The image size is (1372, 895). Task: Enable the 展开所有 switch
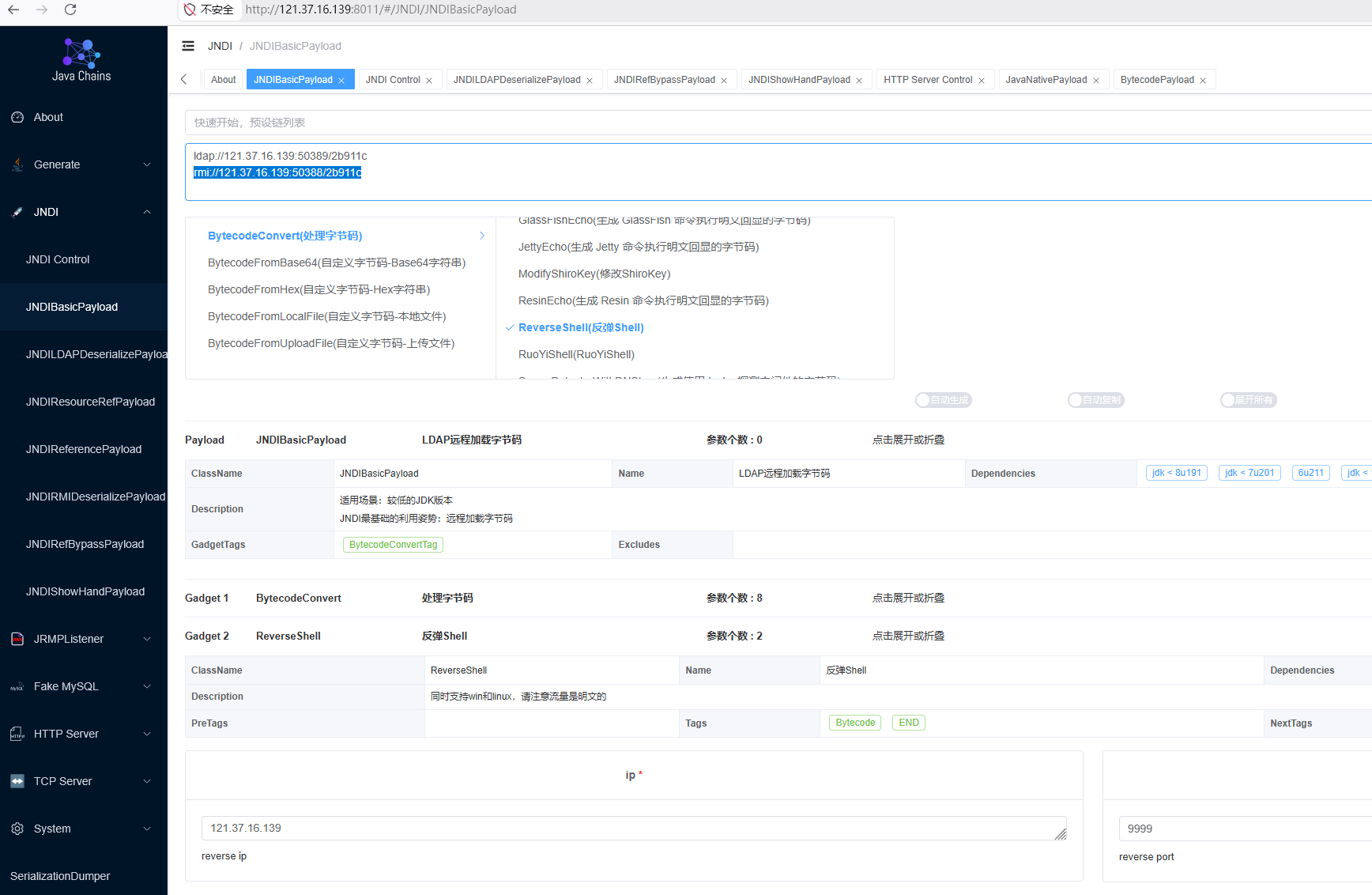point(1248,400)
